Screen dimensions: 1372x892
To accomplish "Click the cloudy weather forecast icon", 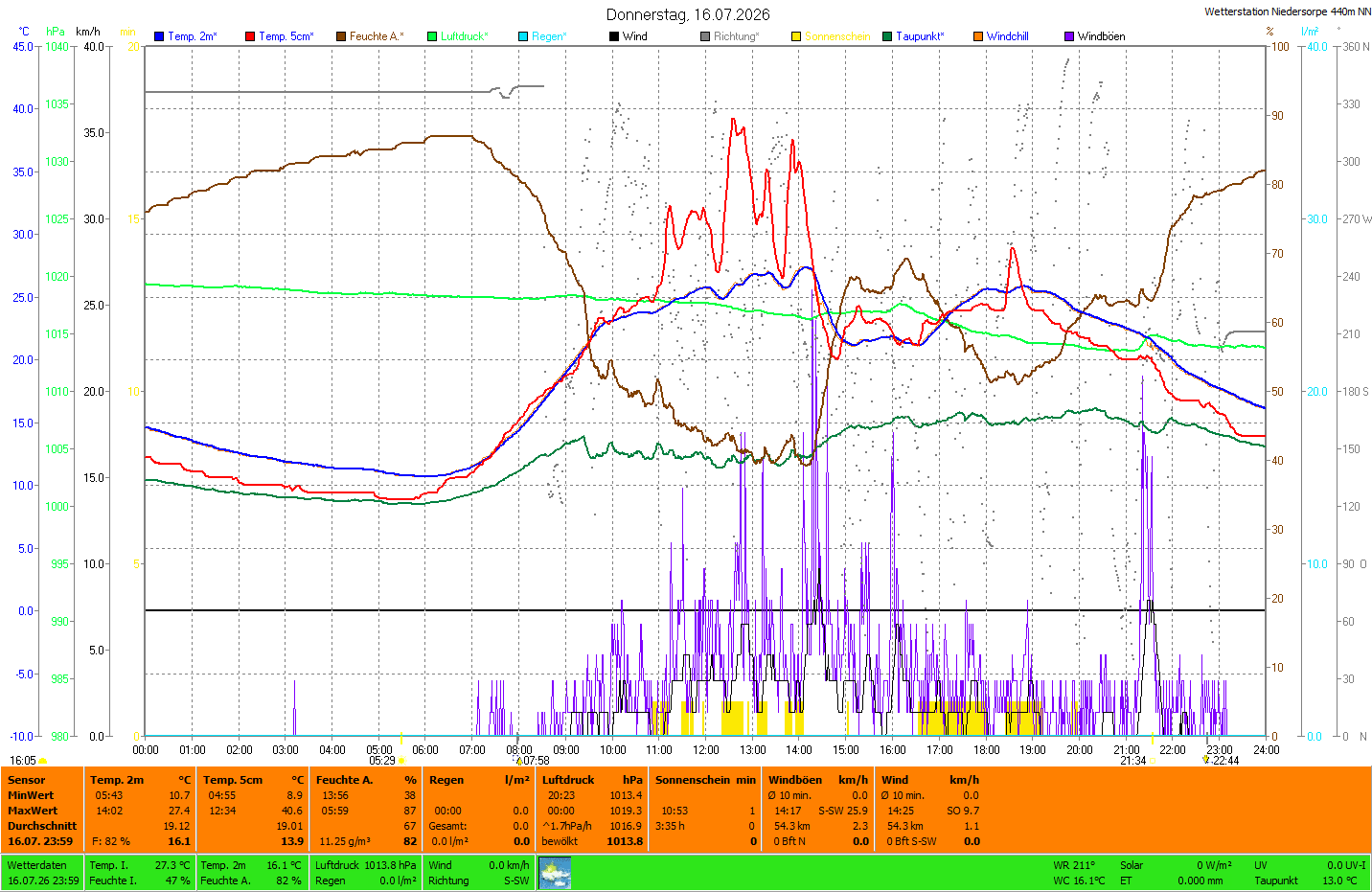I will pos(555,872).
